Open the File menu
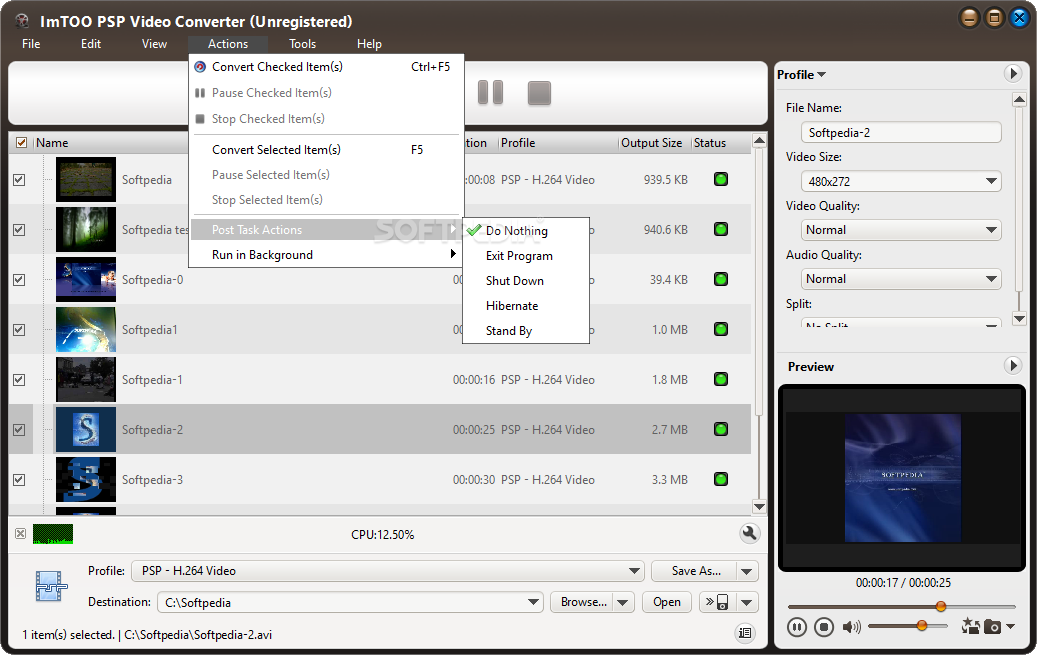Image resolution: width=1037 pixels, height=655 pixels. pos(31,44)
